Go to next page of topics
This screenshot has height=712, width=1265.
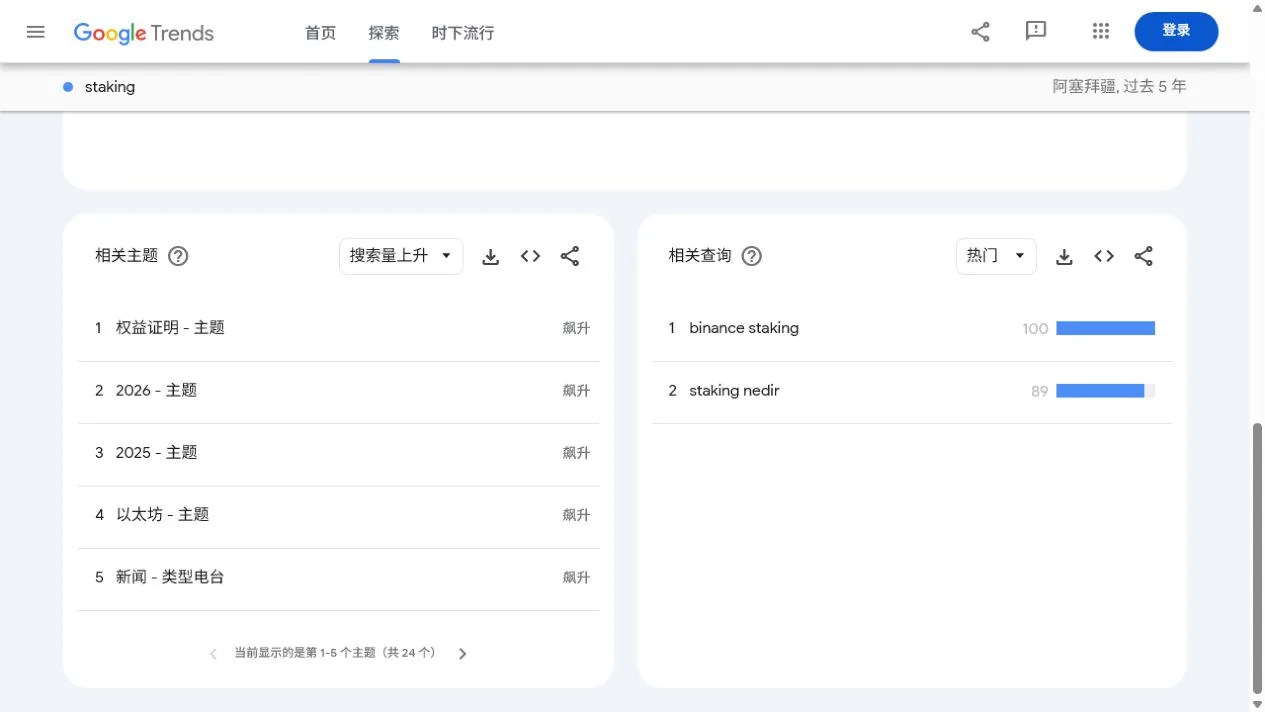pos(462,654)
